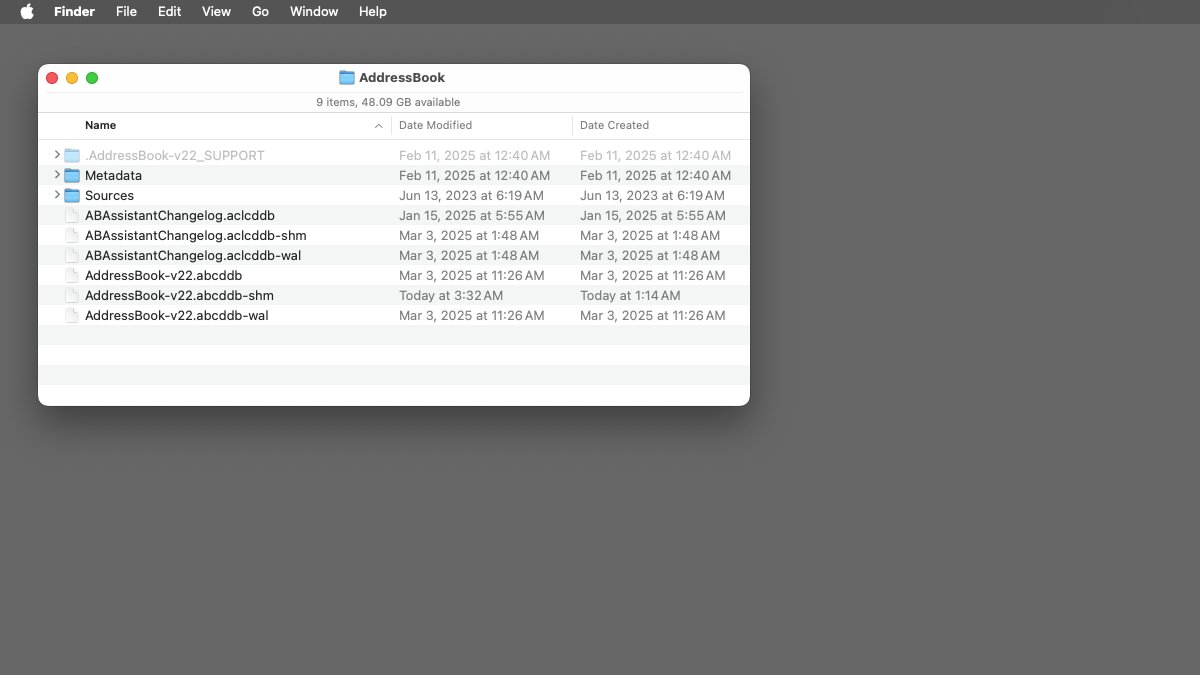Select the ABAssistantChangelog.aclcddb file icon

72,215
